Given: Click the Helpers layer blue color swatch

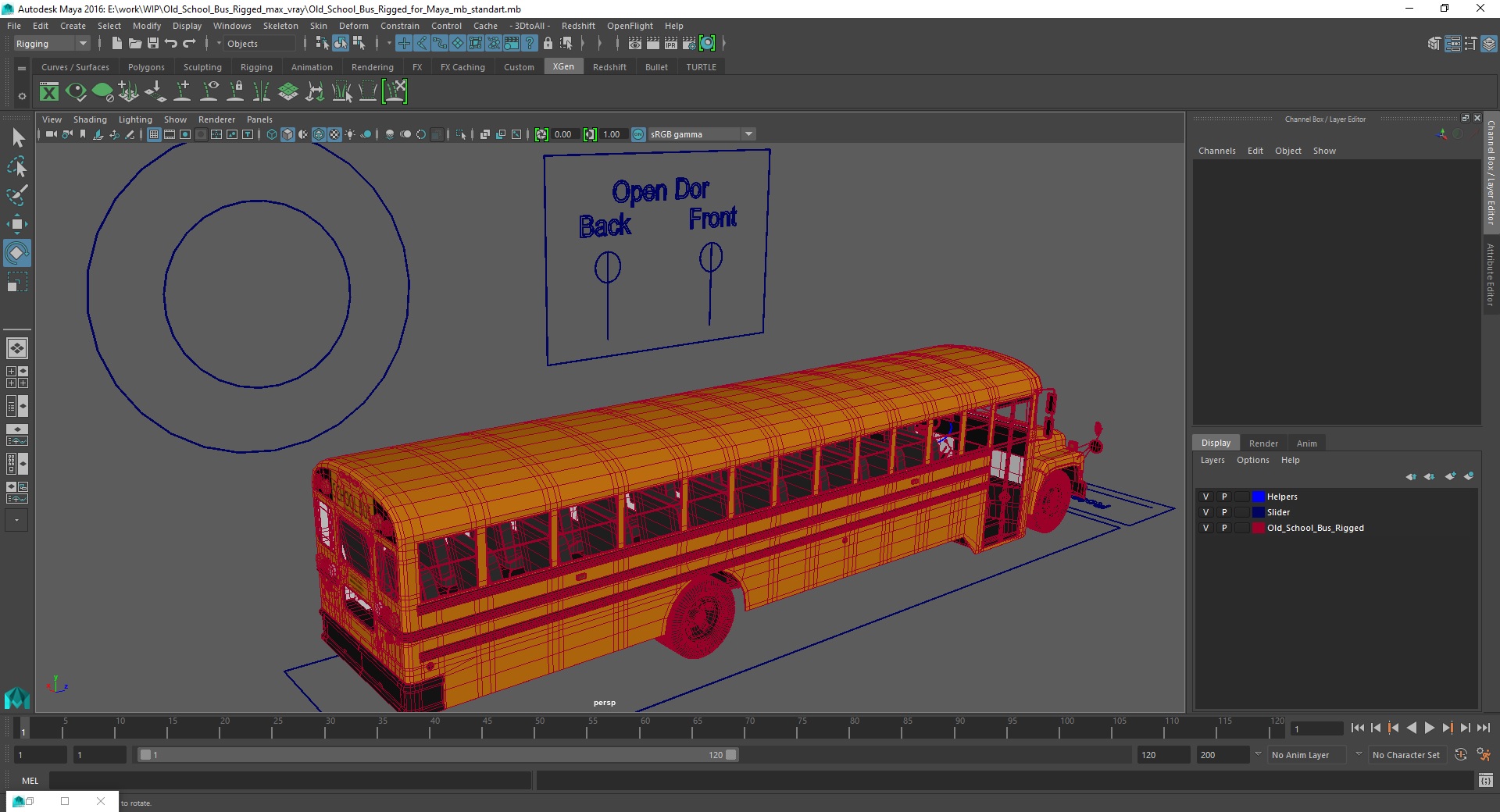Looking at the screenshot, I should (1258, 497).
